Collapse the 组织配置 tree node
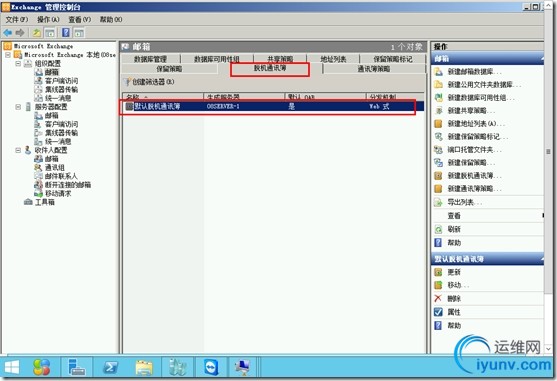 pyautogui.click(x=18, y=64)
